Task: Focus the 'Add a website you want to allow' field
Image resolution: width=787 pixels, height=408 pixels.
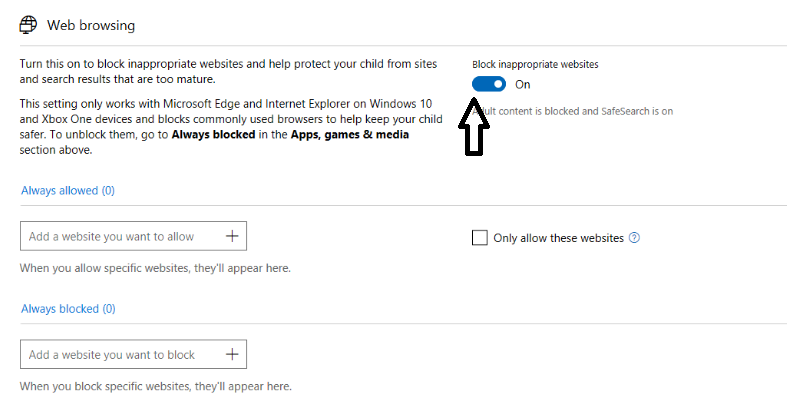Action: 120,236
